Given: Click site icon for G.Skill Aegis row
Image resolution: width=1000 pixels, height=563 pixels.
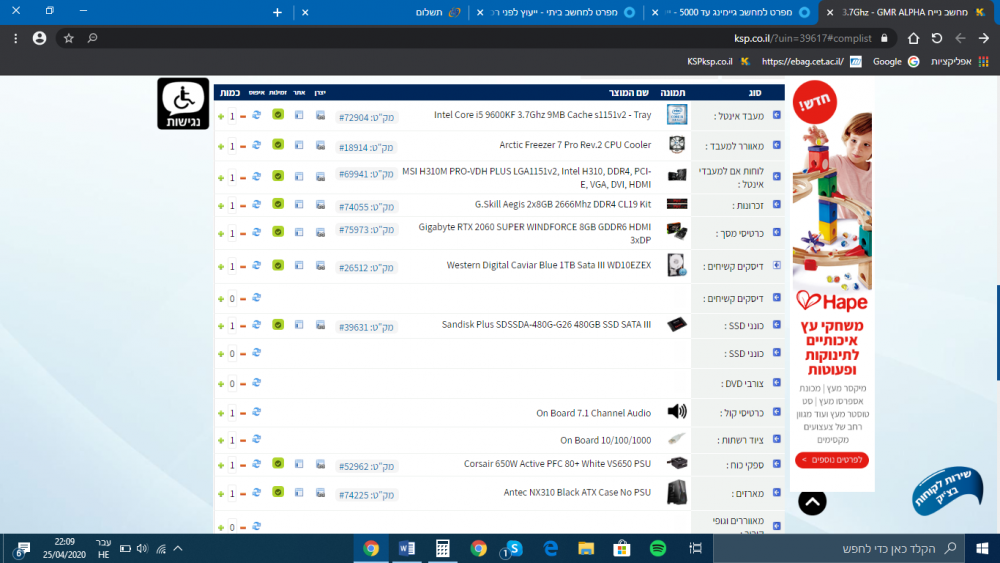Looking at the screenshot, I should pyautogui.click(x=299, y=205).
